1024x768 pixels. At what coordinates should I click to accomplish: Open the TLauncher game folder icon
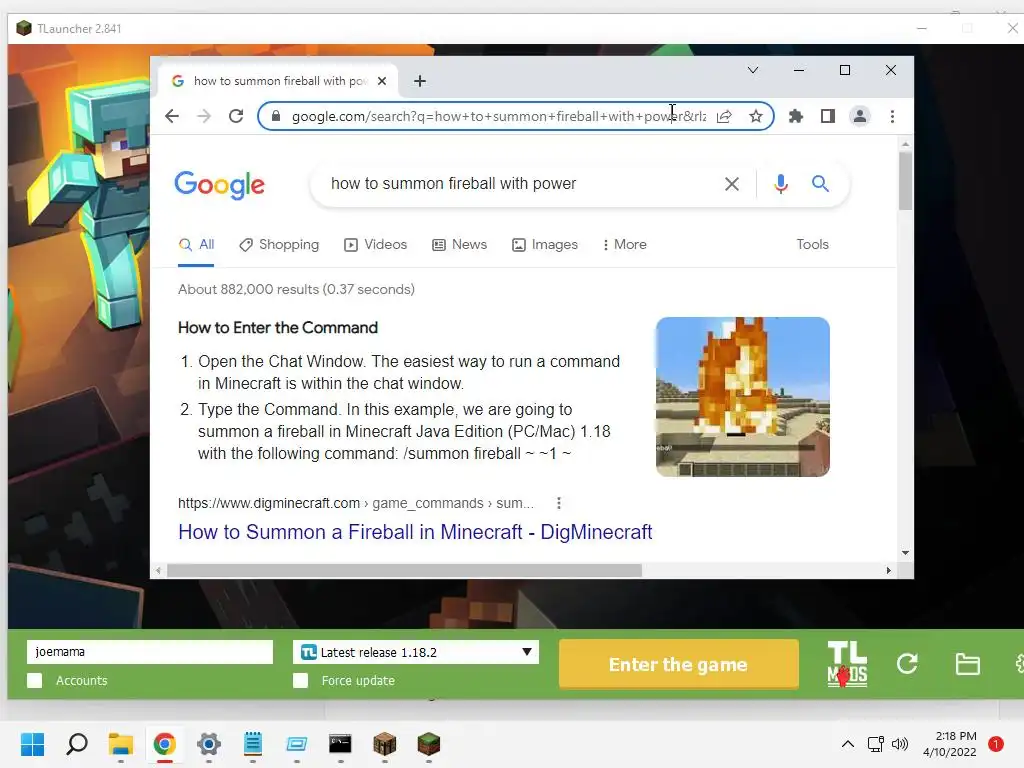tap(967, 664)
